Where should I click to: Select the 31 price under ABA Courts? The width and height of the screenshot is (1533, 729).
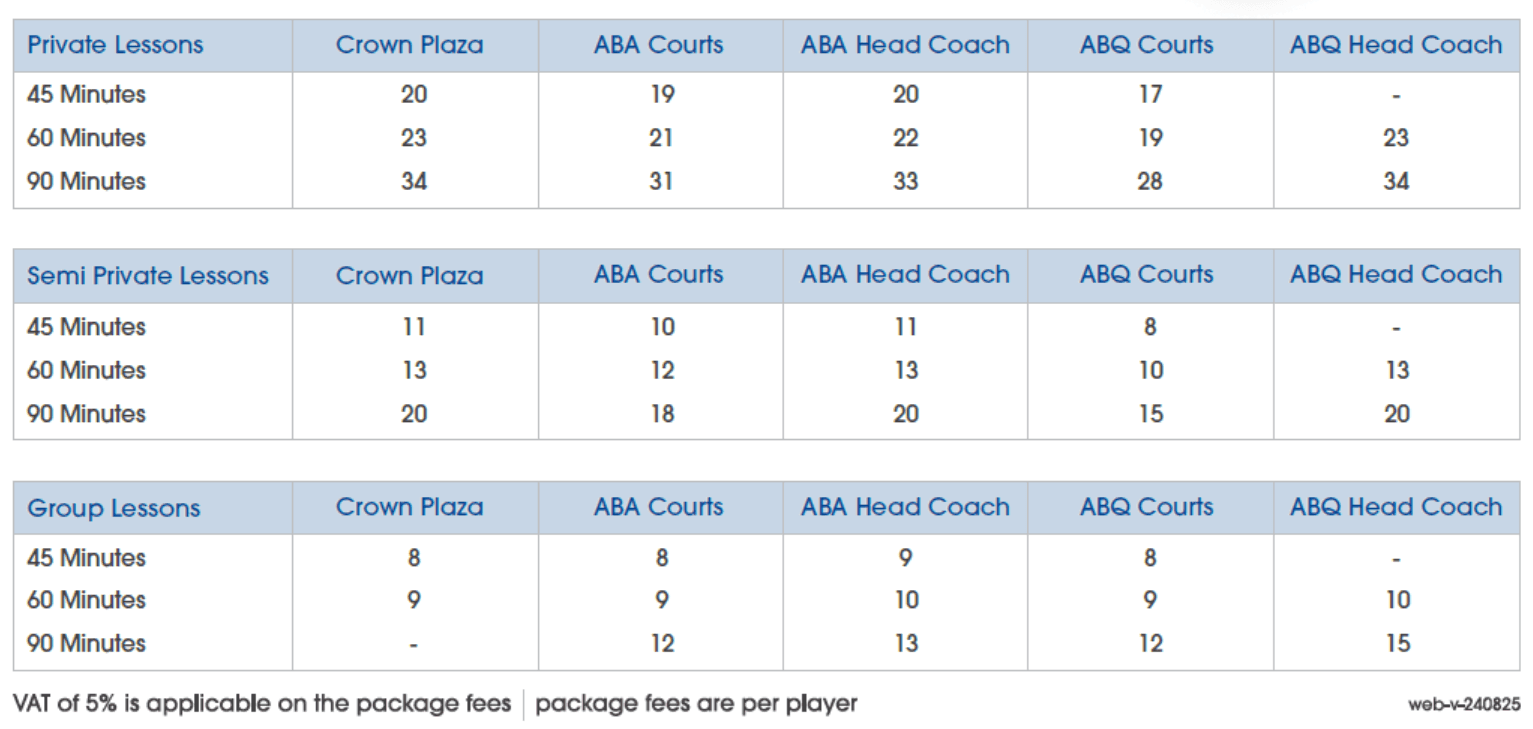pyautogui.click(x=661, y=181)
